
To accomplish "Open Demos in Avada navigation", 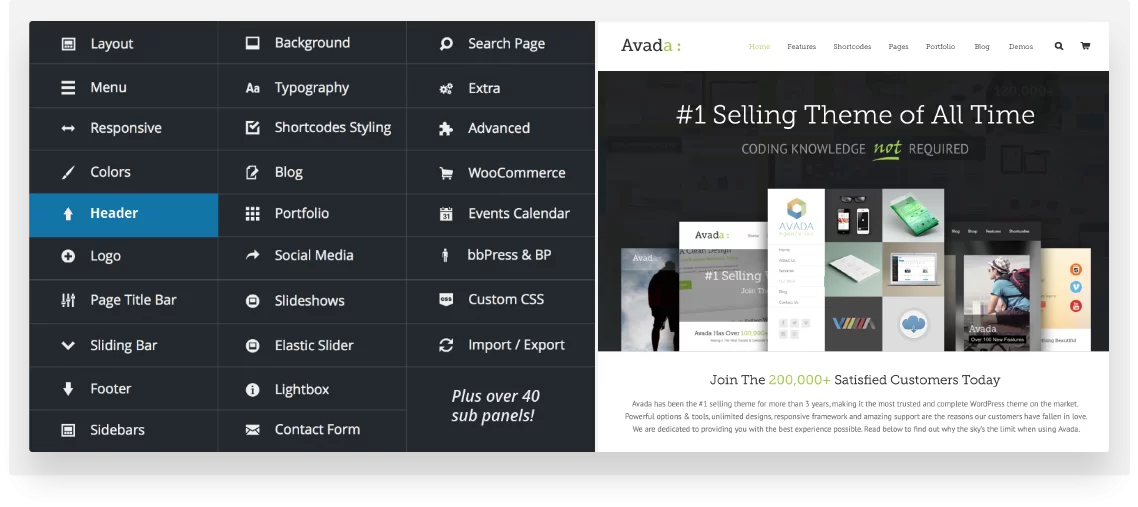I will point(1020,46).
